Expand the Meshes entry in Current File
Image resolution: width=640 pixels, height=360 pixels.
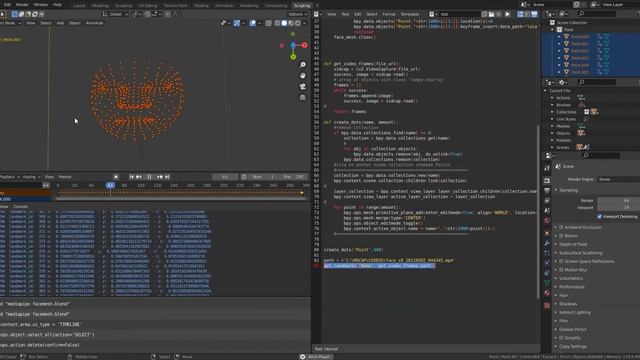[552, 126]
